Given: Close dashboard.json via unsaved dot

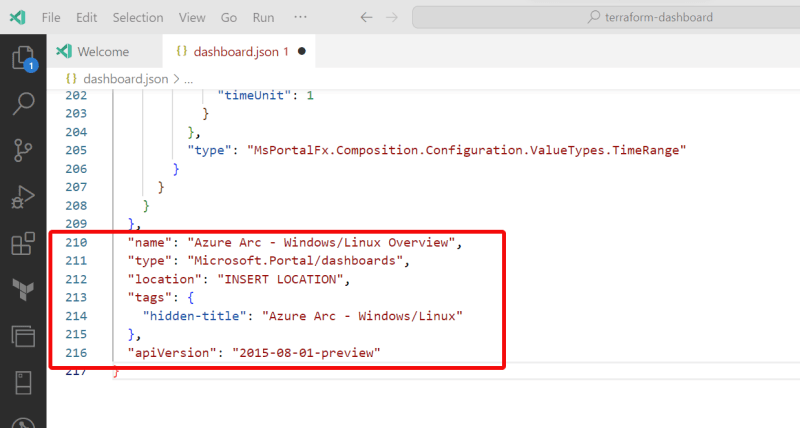Looking at the screenshot, I should [302, 51].
